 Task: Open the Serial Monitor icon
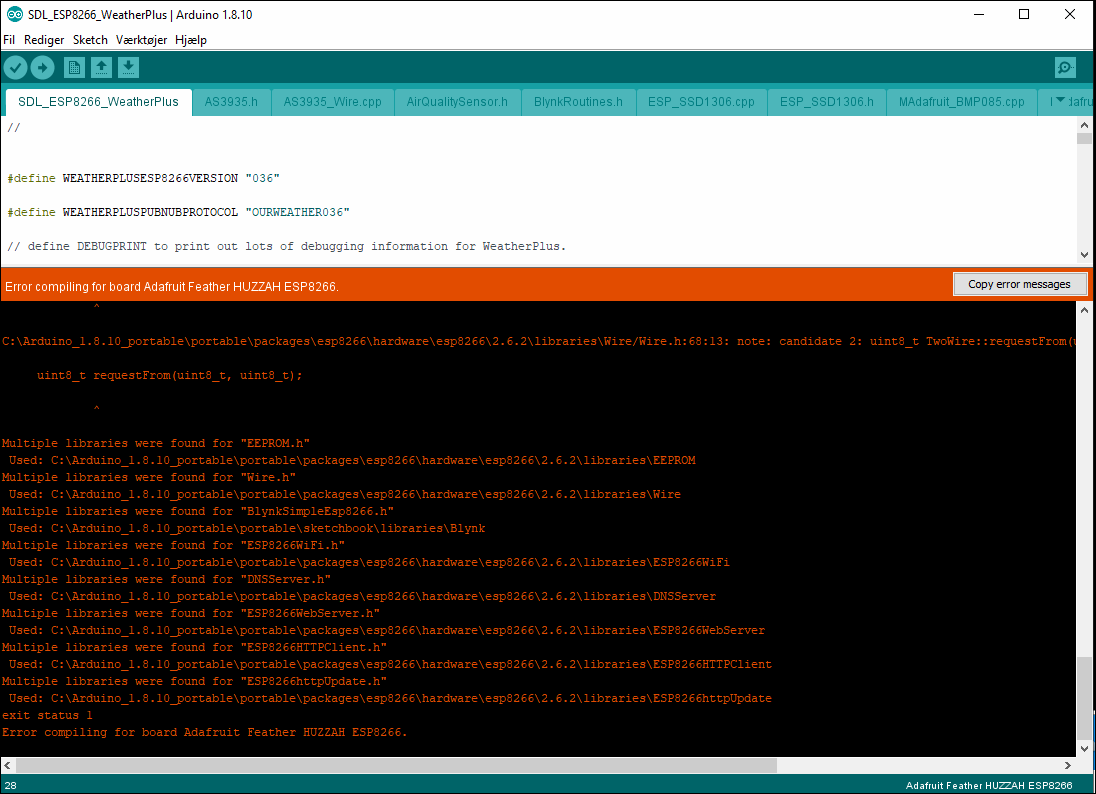(x=1065, y=68)
